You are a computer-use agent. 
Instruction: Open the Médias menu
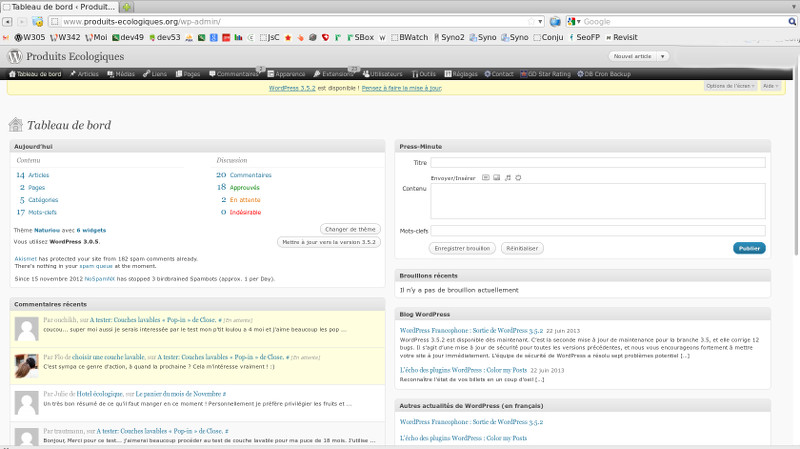click(121, 74)
